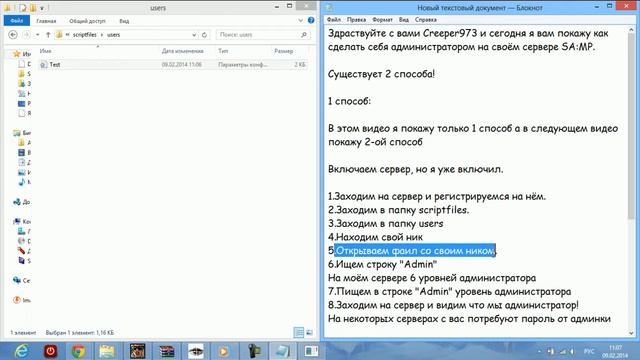Image resolution: width=640 pixels, height=360 pixels.
Task: Click the Properties icon in the Explorer title bar
Action: [x=23, y=7]
